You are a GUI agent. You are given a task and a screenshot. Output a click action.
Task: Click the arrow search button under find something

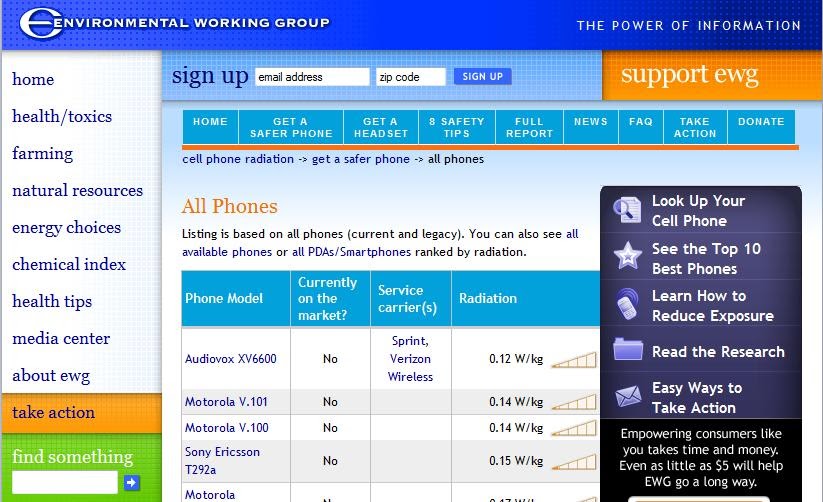(x=132, y=482)
